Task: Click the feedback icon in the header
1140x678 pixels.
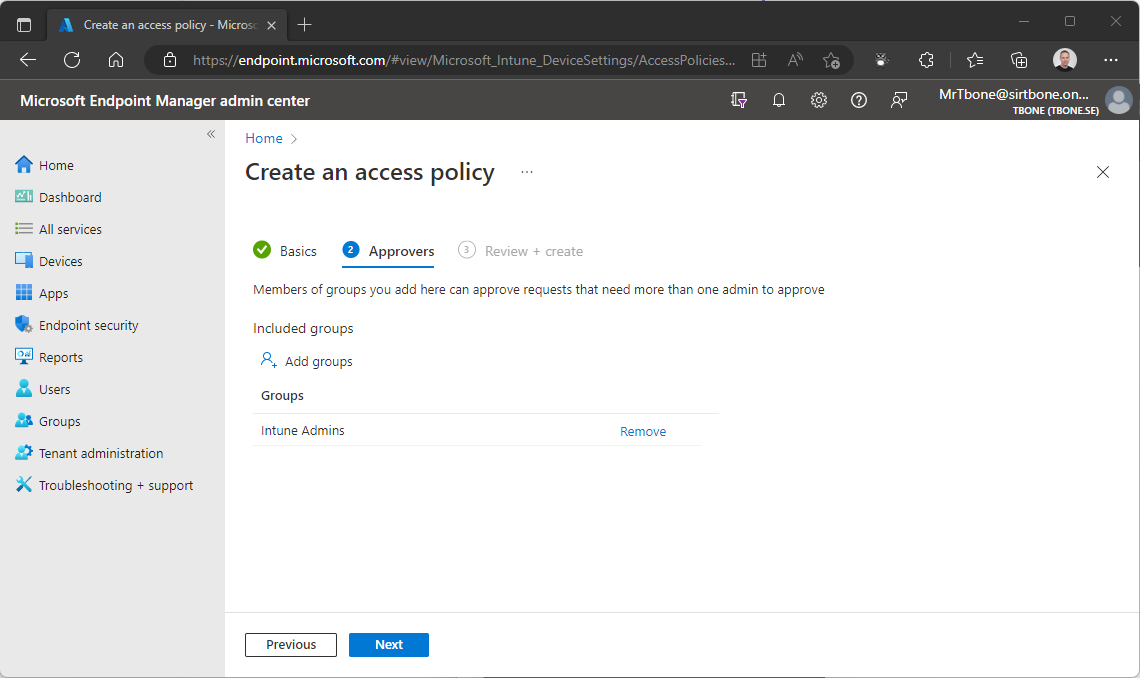Action: pyautogui.click(x=898, y=100)
